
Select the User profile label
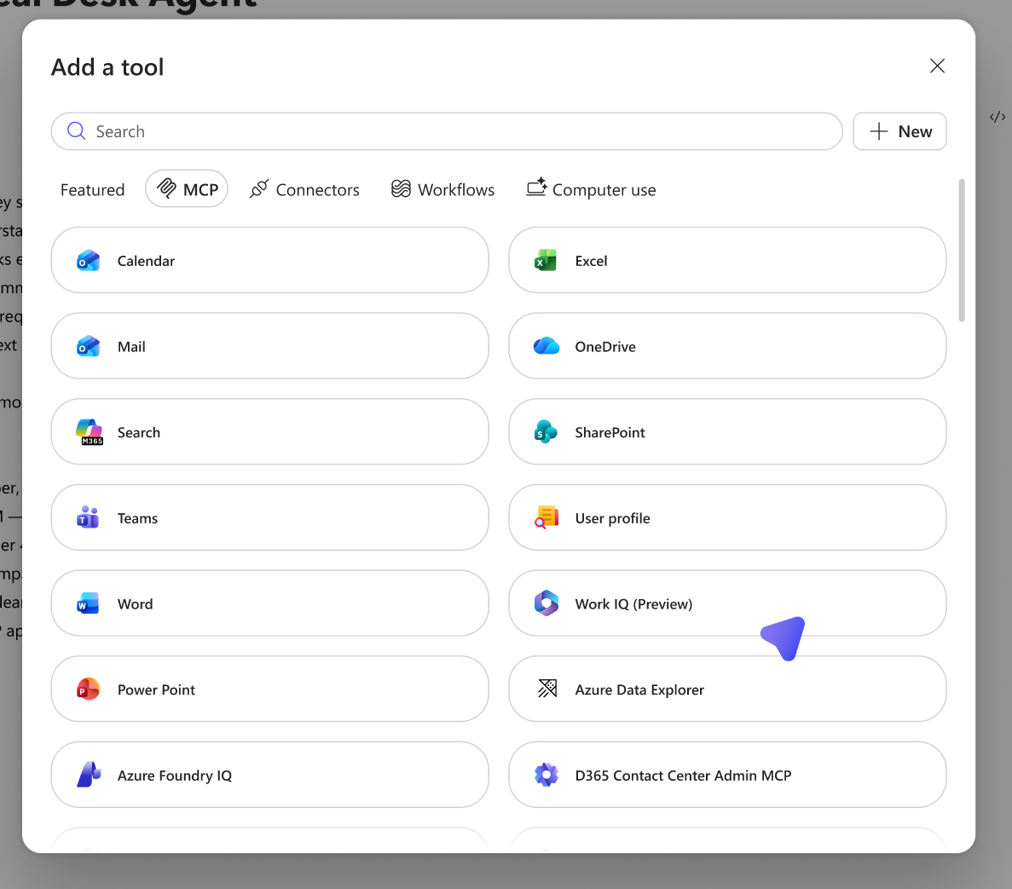point(612,518)
